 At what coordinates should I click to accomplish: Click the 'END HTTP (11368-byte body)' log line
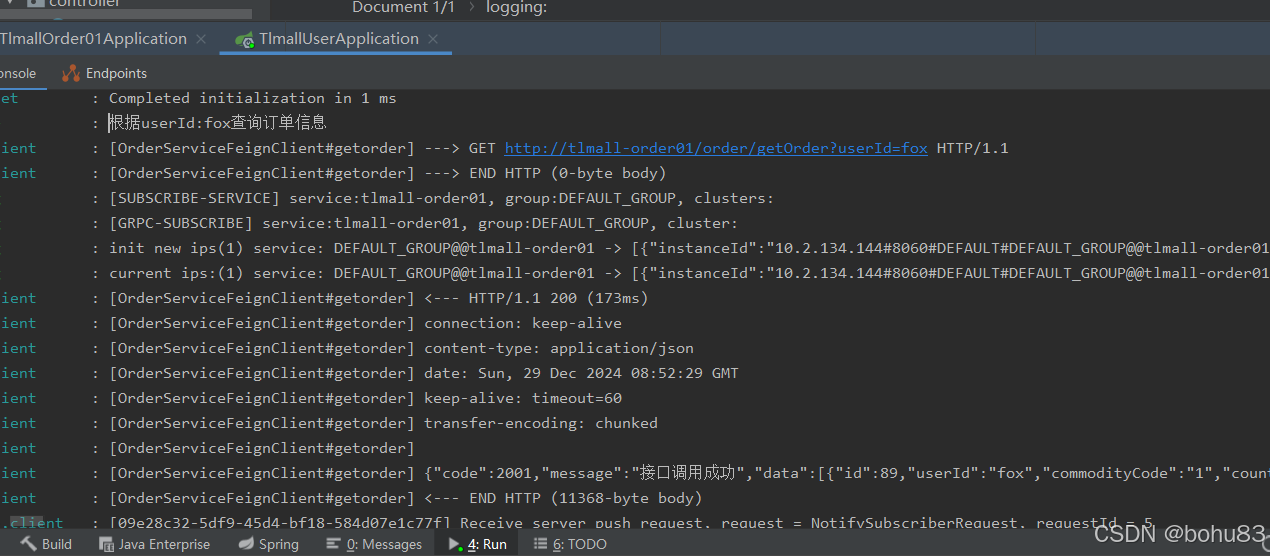click(x=406, y=498)
